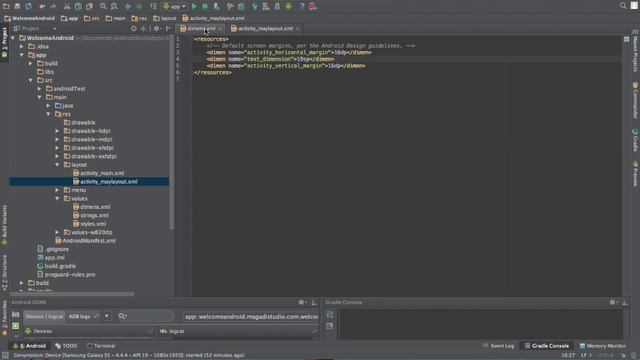The image size is (640, 360).
Task: Click Scroll from Source target icon
Action: [x=133, y=29]
